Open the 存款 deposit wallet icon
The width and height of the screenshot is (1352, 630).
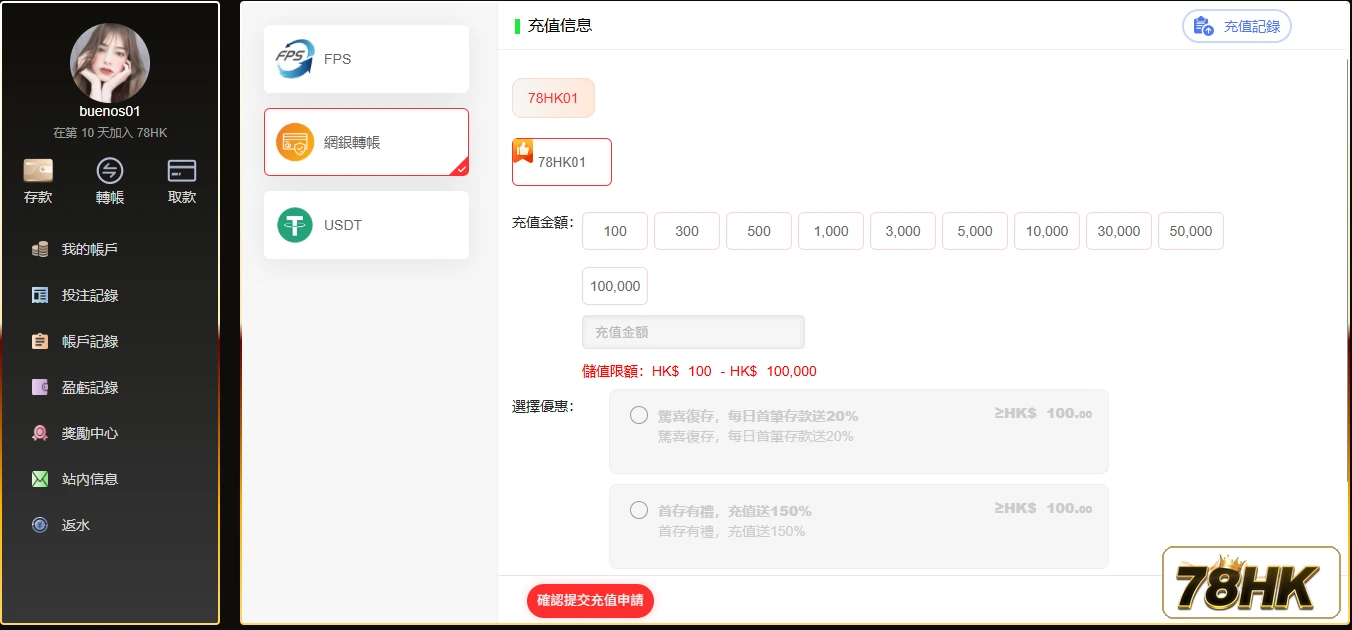[38, 170]
